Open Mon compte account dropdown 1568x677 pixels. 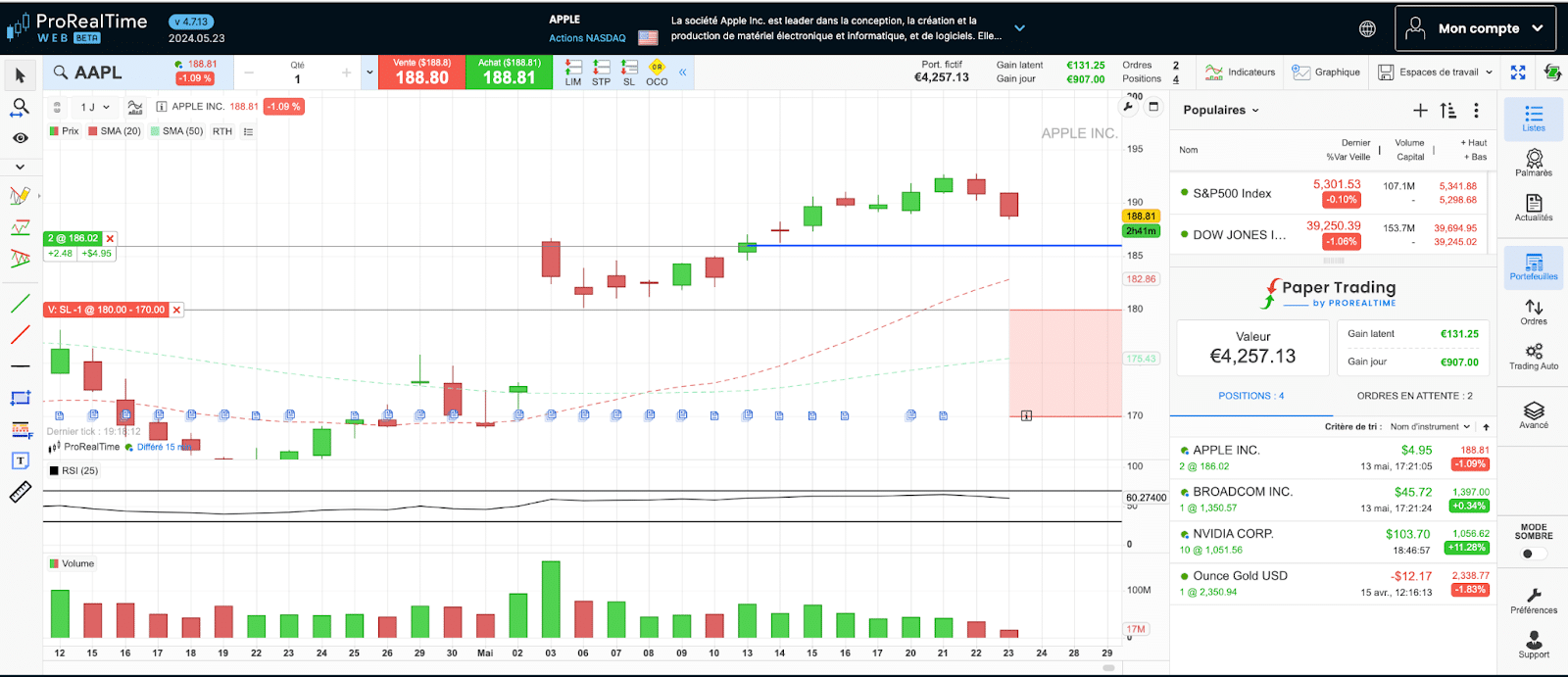[1475, 28]
